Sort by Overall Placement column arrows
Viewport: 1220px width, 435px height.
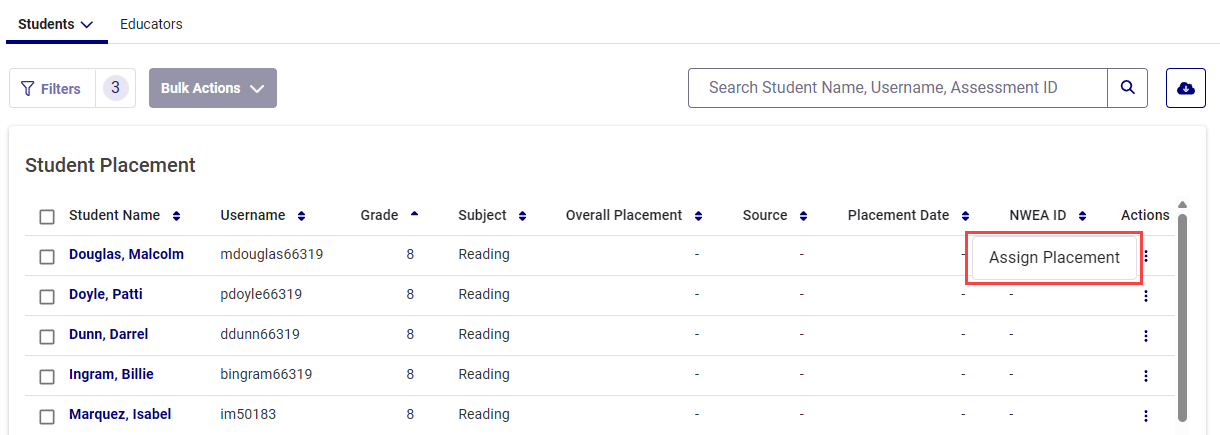pos(698,216)
